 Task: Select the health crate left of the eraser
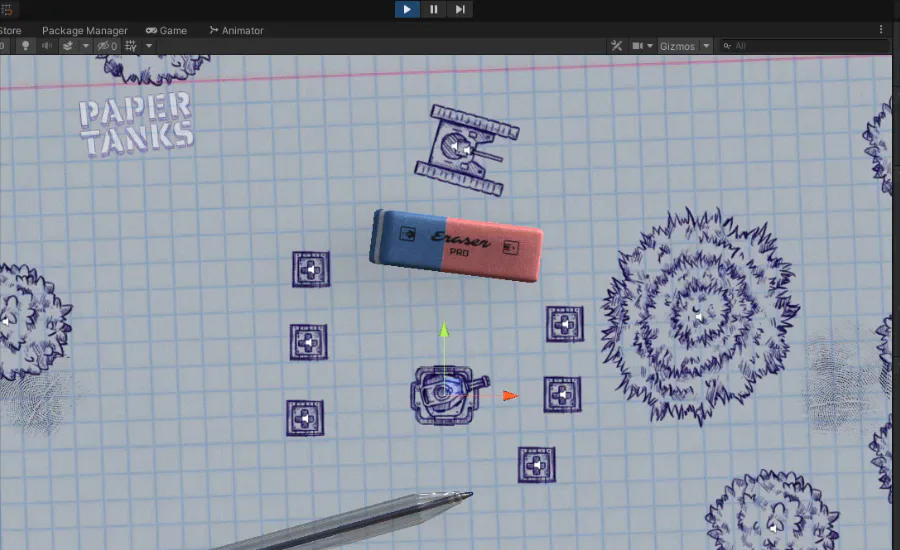311,269
